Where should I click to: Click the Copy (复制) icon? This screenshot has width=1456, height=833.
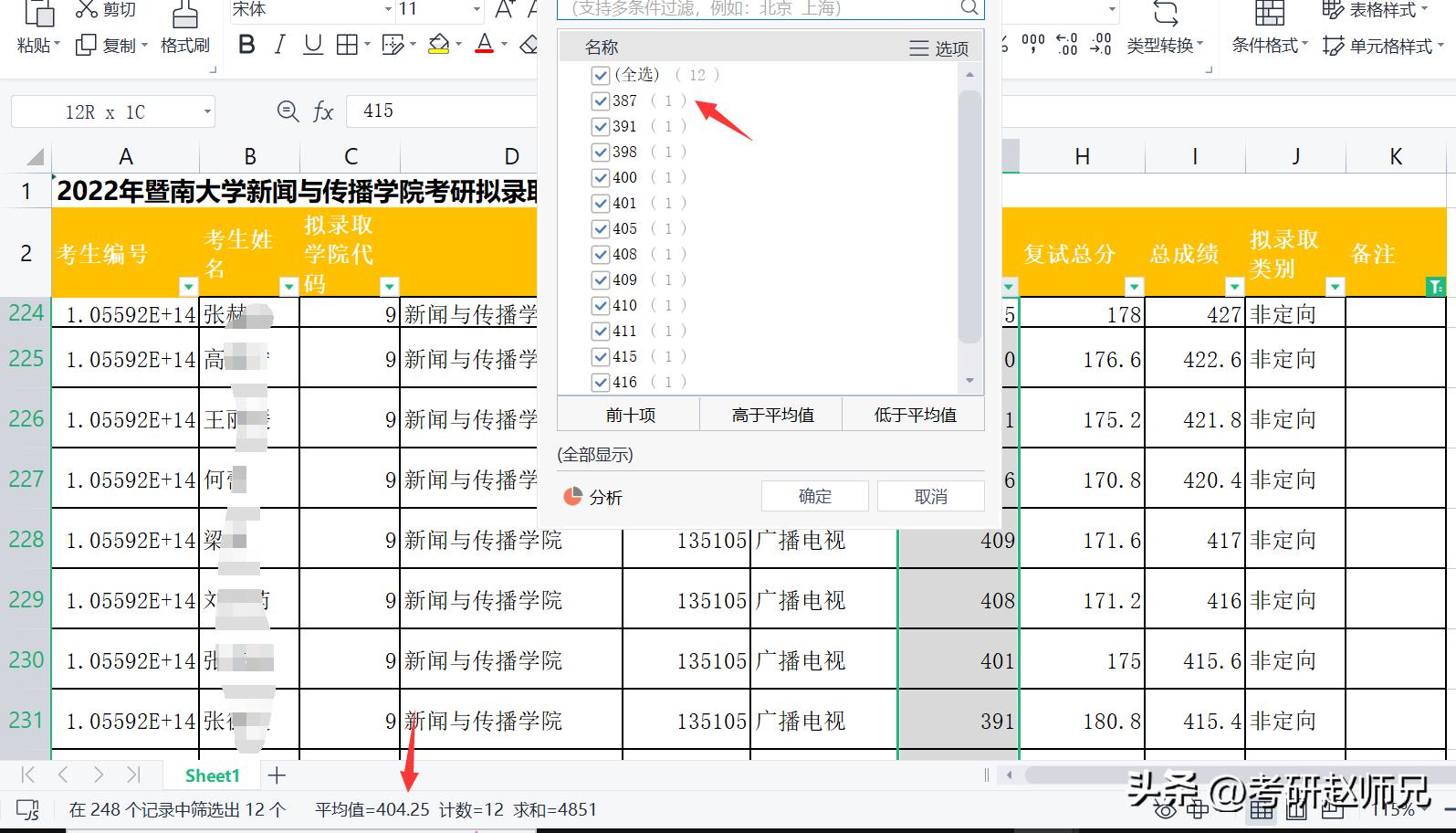86,45
